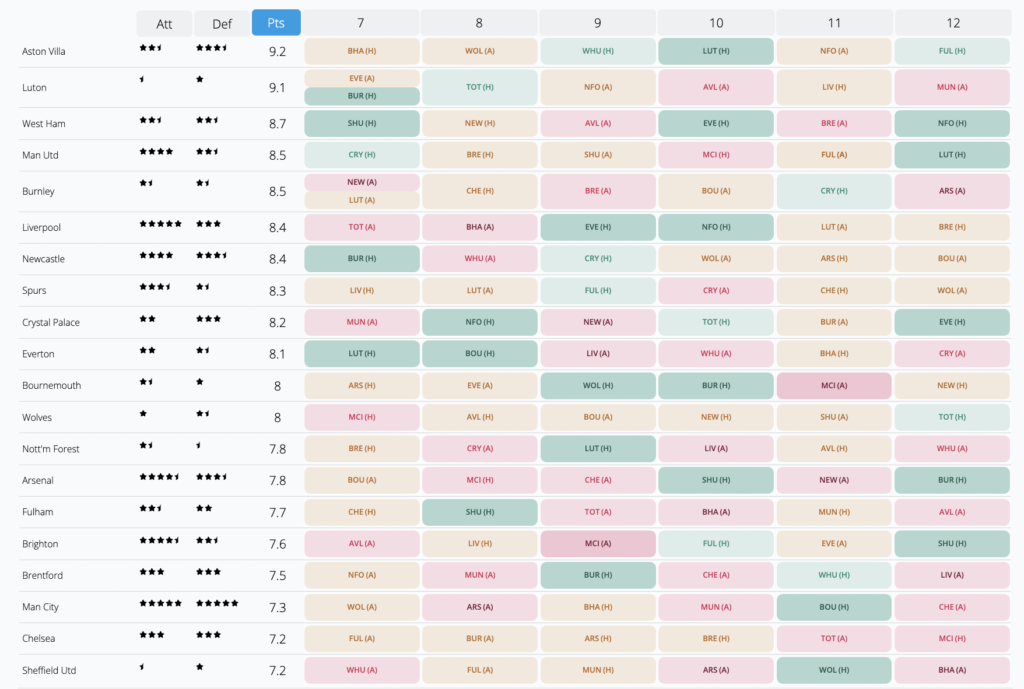Select the highlighted Pts column header

276,22
